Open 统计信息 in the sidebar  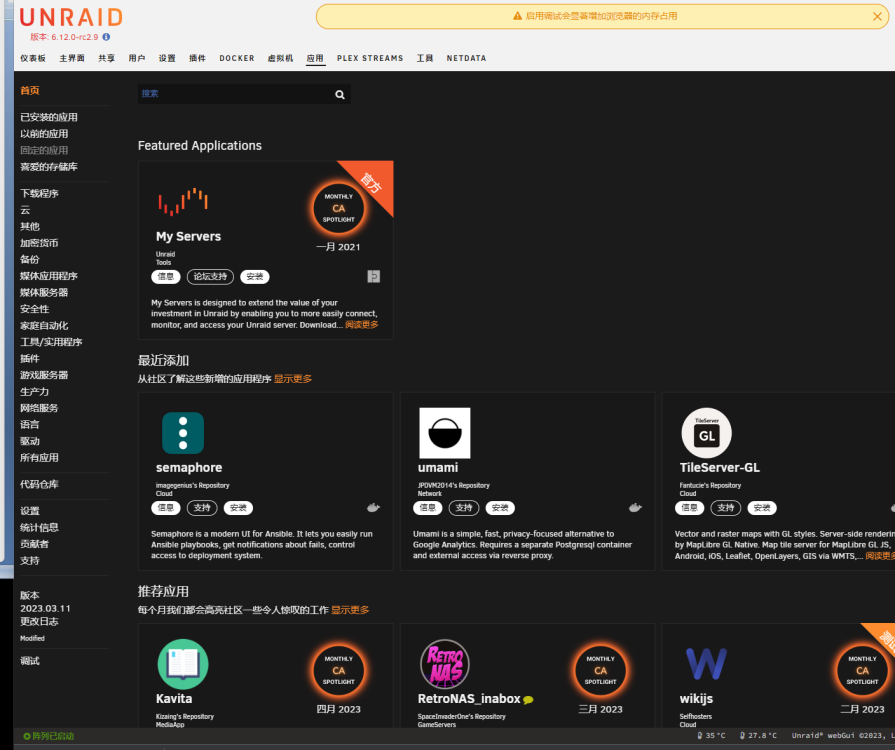39,528
